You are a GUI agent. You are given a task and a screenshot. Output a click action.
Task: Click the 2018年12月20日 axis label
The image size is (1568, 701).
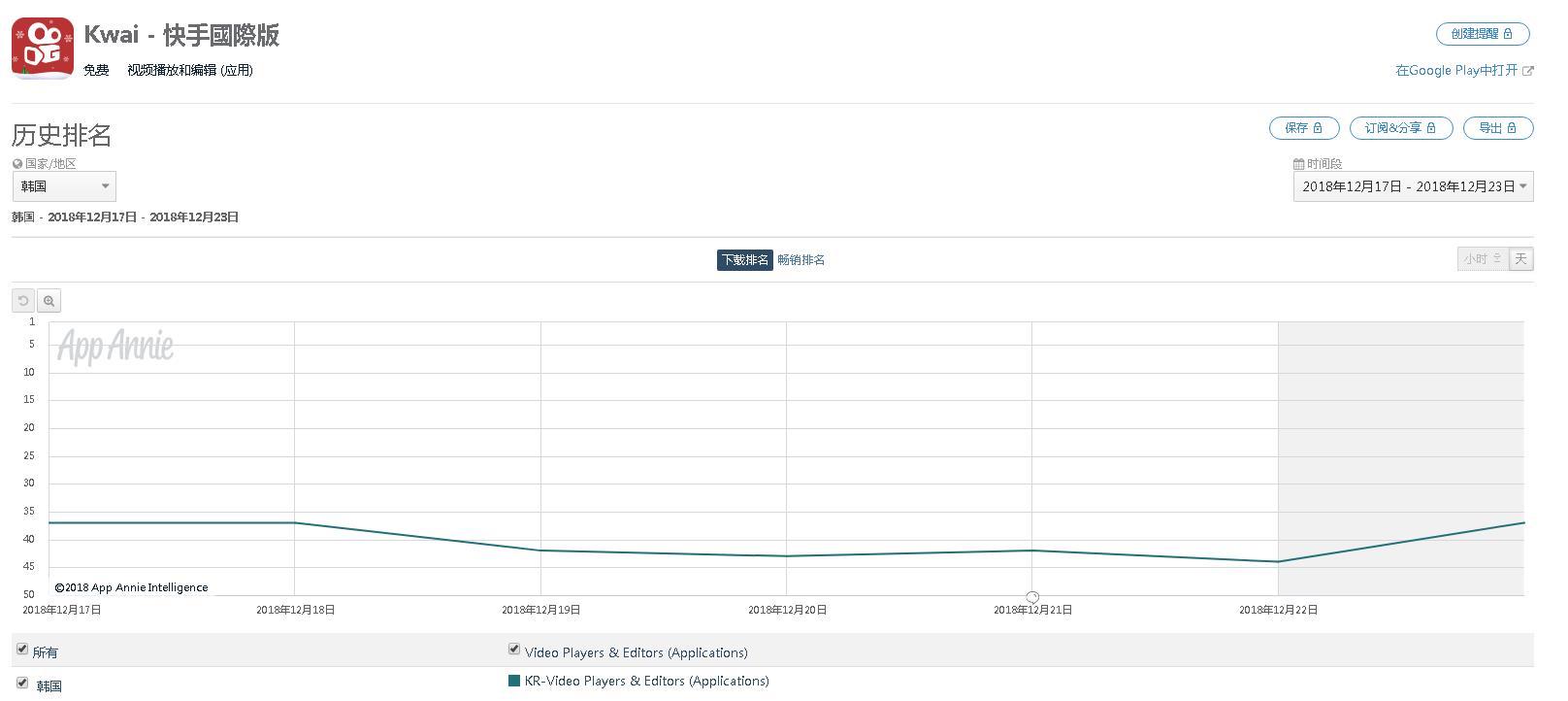pyautogui.click(x=788, y=610)
